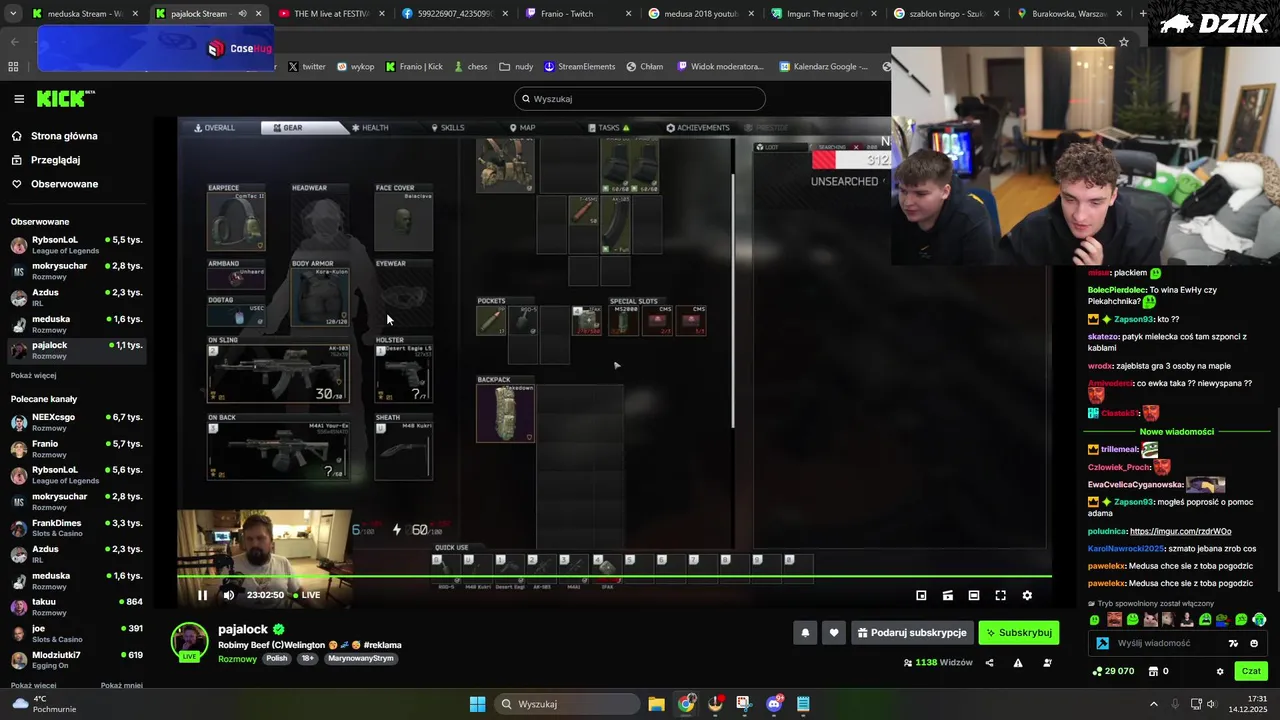Open Discord from the taskbar
The height and width of the screenshot is (720, 1280).
point(774,704)
